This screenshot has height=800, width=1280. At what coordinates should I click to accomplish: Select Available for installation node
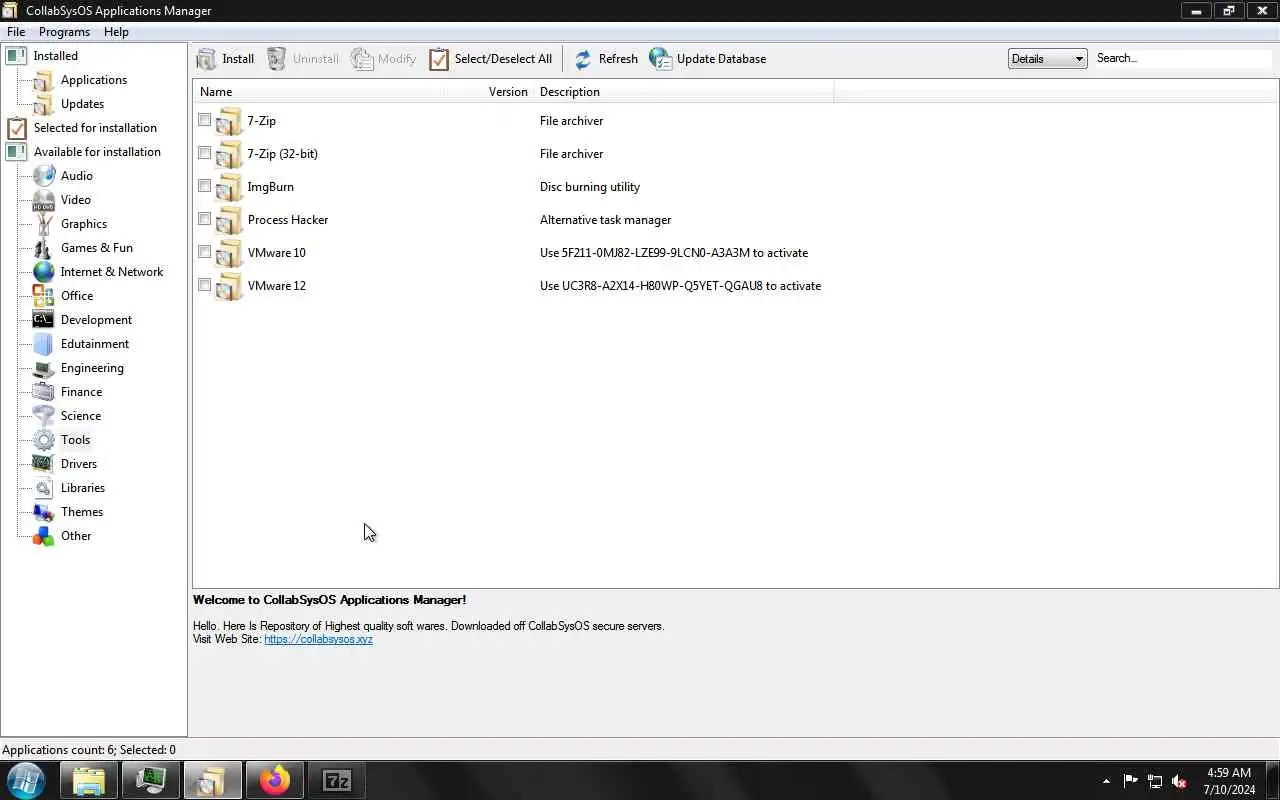point(97,152)
